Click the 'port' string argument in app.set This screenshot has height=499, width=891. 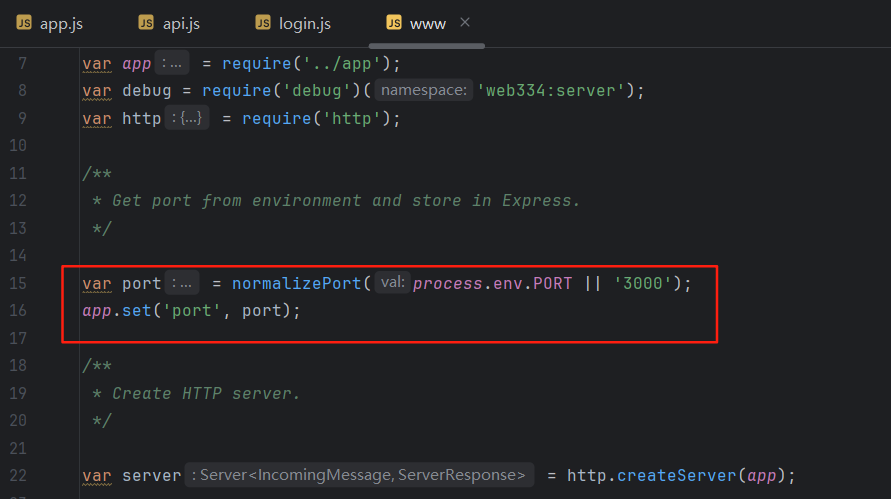[192, 311]
